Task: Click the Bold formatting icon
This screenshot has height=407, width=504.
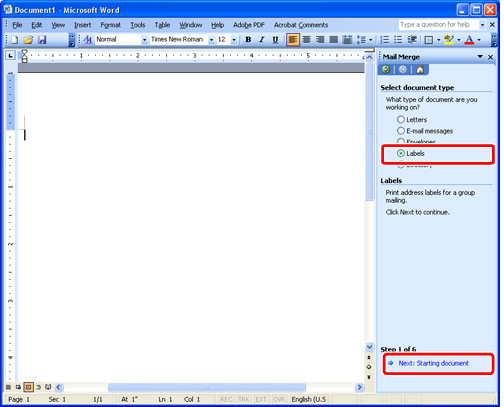Action: coord(248,40)
